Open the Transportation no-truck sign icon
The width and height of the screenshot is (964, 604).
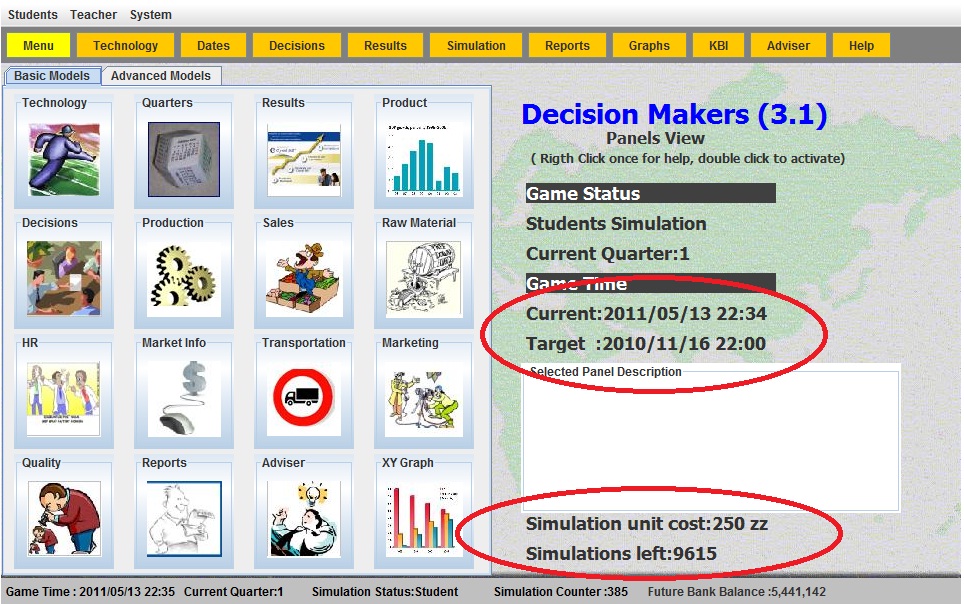(x=304, y=397)
